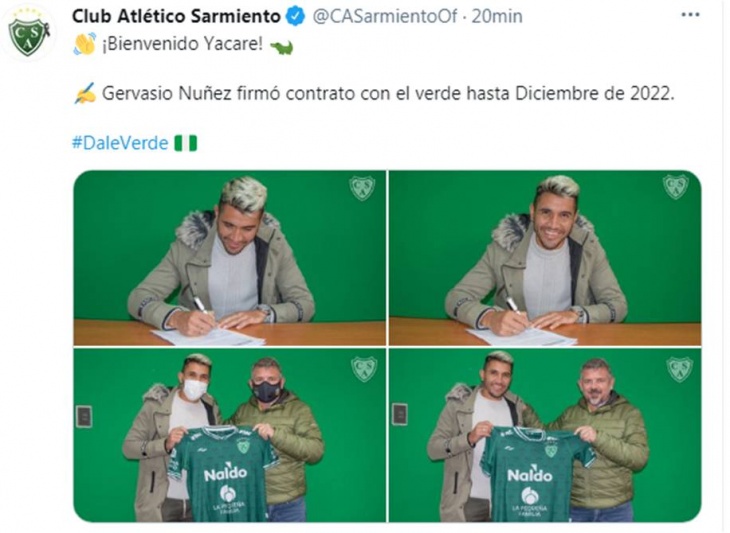The width and height of the screenshot is (730, 533).
Task: Click the waving hand emoji
Action: point(85,44)
